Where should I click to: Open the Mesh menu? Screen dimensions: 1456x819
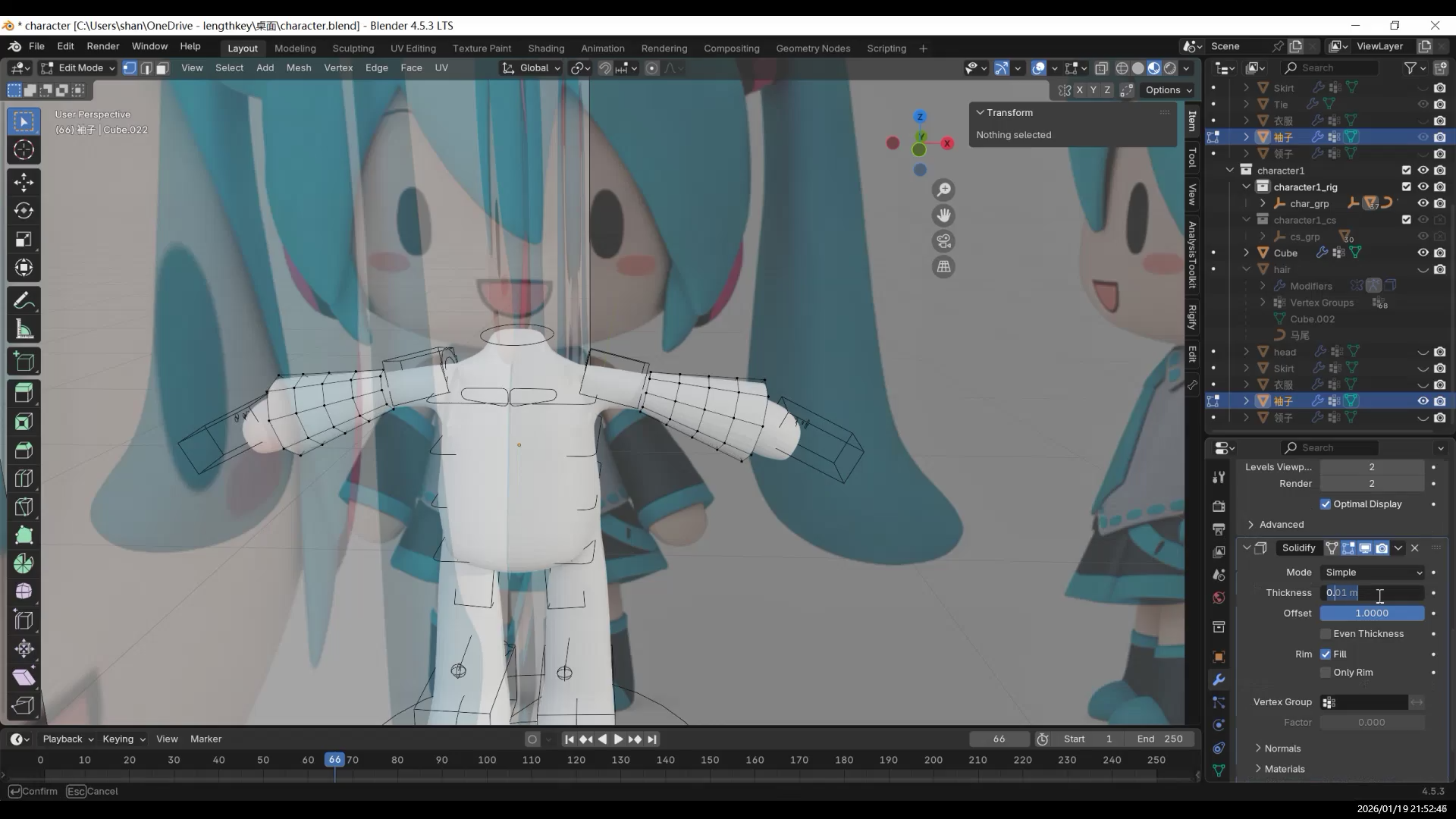pyautogui.click(x=298, y=68)
